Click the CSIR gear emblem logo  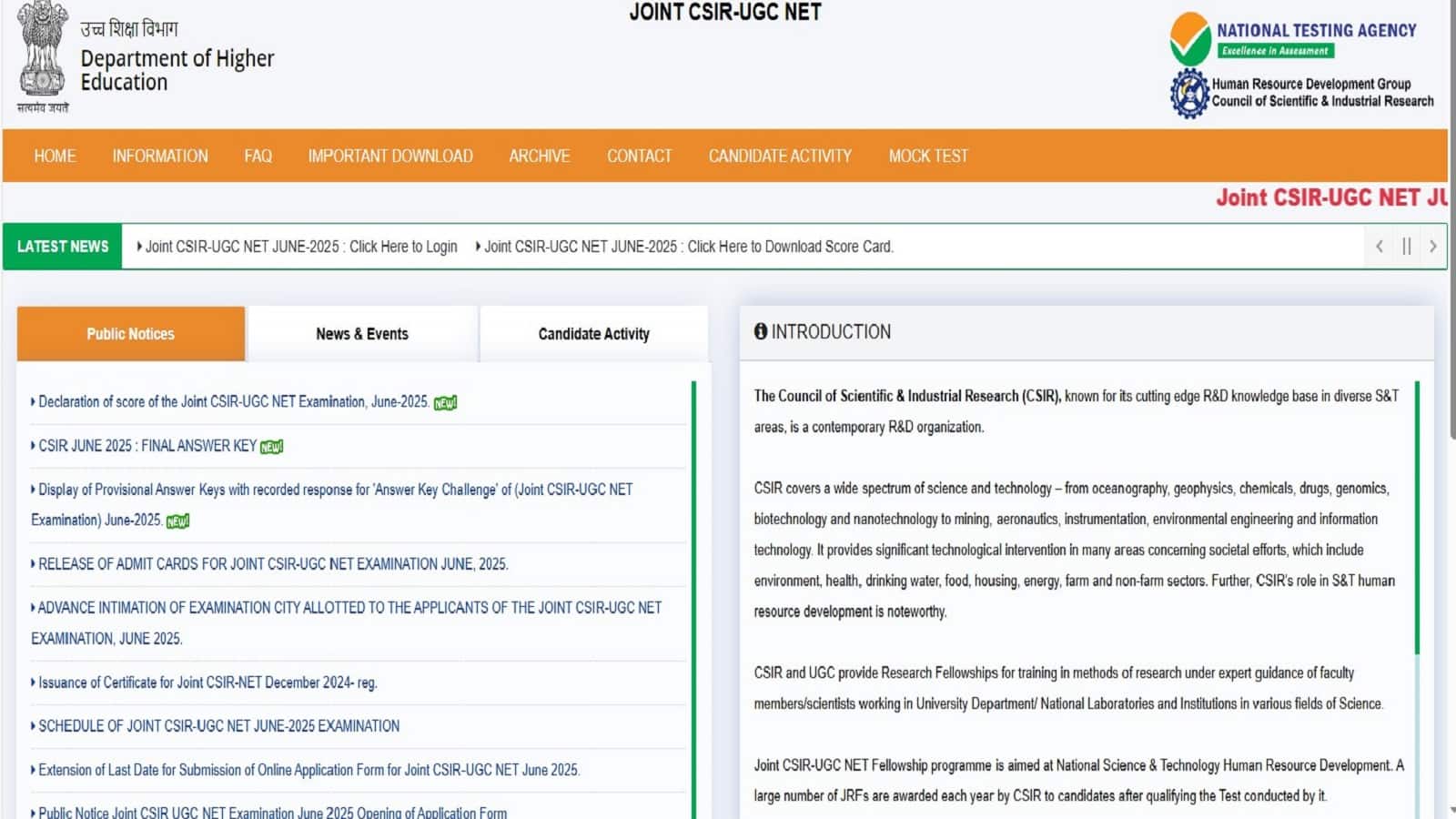[x=1188, y=93]
